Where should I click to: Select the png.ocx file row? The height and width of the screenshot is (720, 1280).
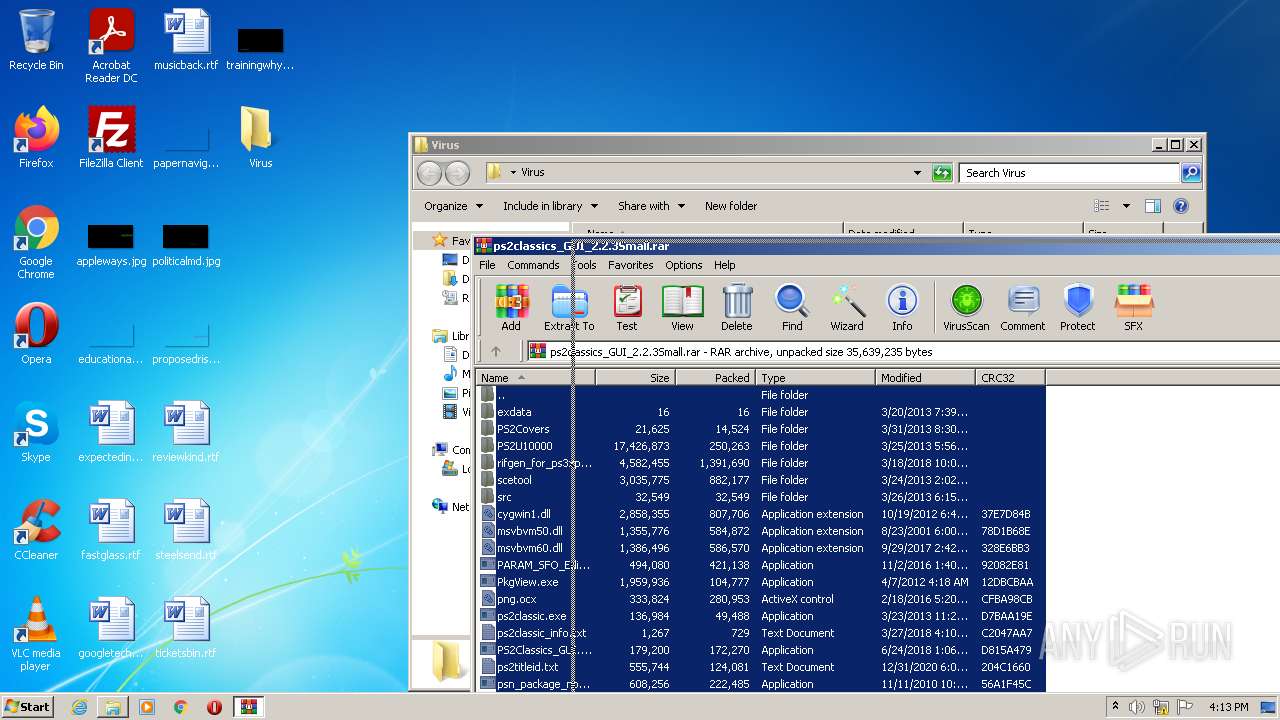pyautogui.click(x=760, y=599)
